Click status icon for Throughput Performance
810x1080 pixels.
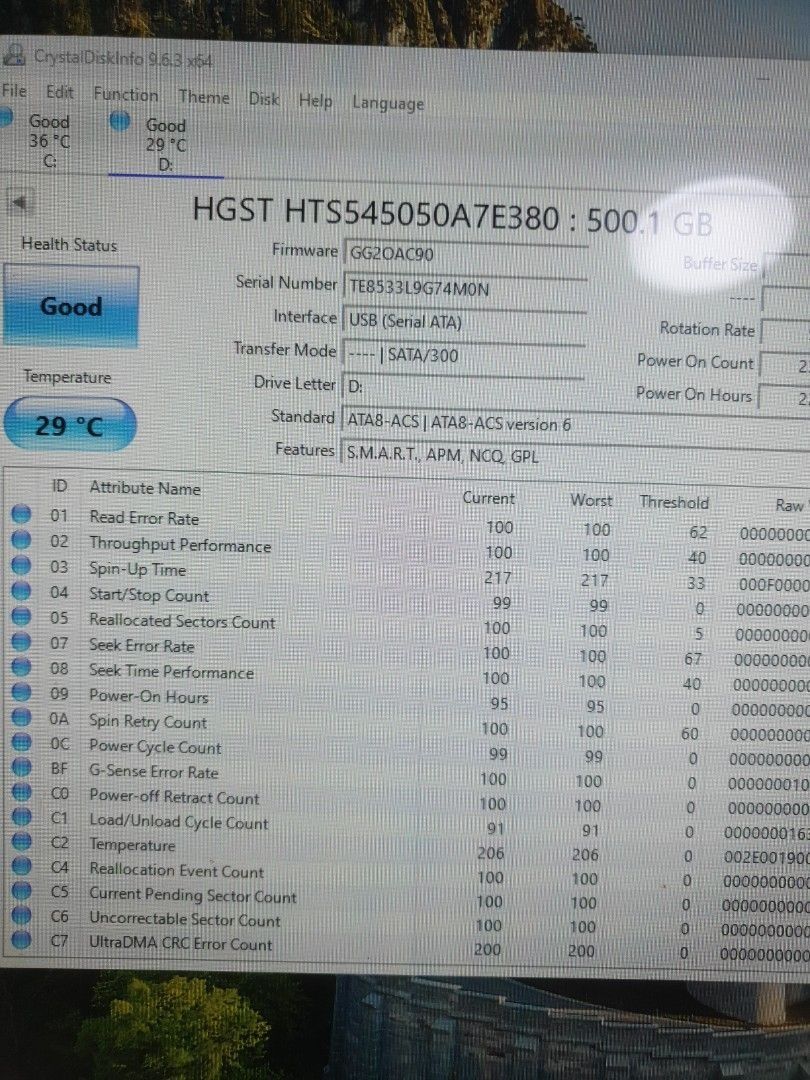coord(21,540)
